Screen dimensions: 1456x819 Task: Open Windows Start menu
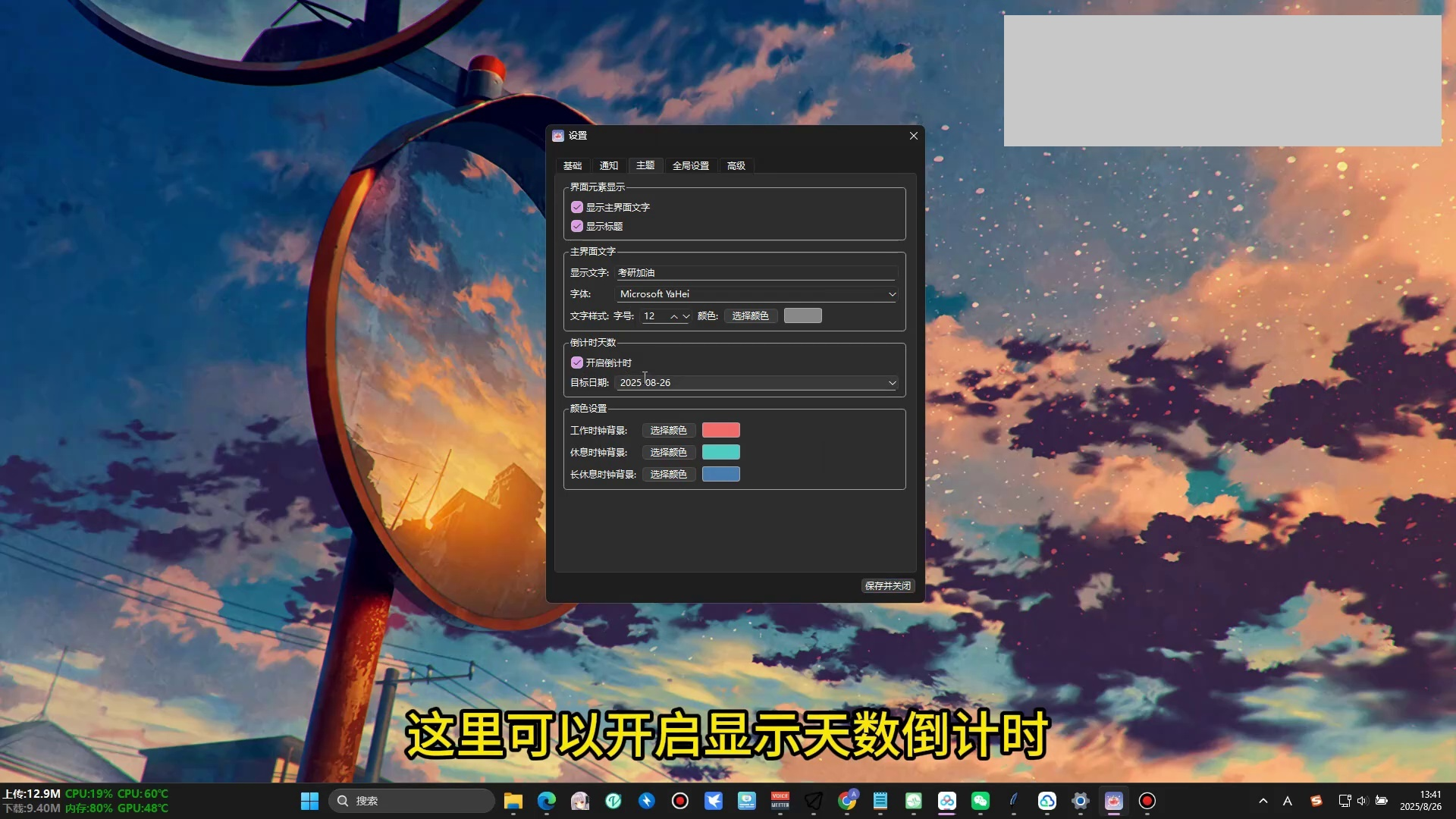coord(309,801)
